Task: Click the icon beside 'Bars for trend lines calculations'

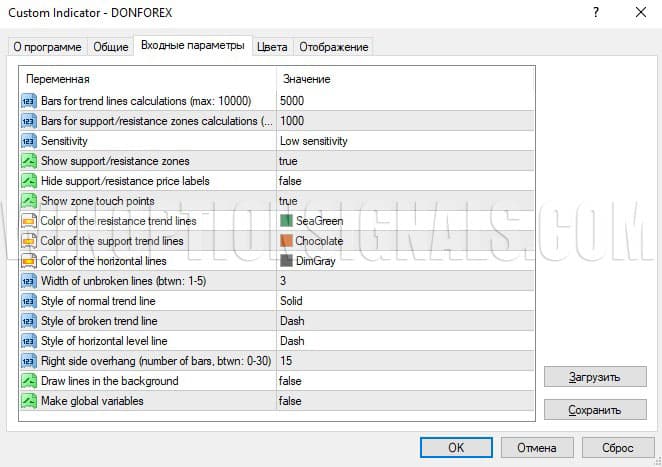Action: tap(29, 101)
